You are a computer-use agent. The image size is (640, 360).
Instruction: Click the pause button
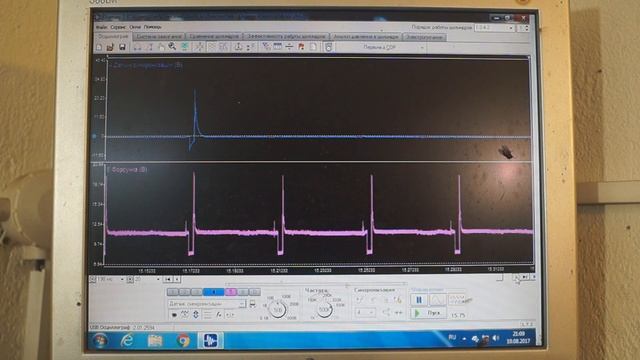[419, 300]
